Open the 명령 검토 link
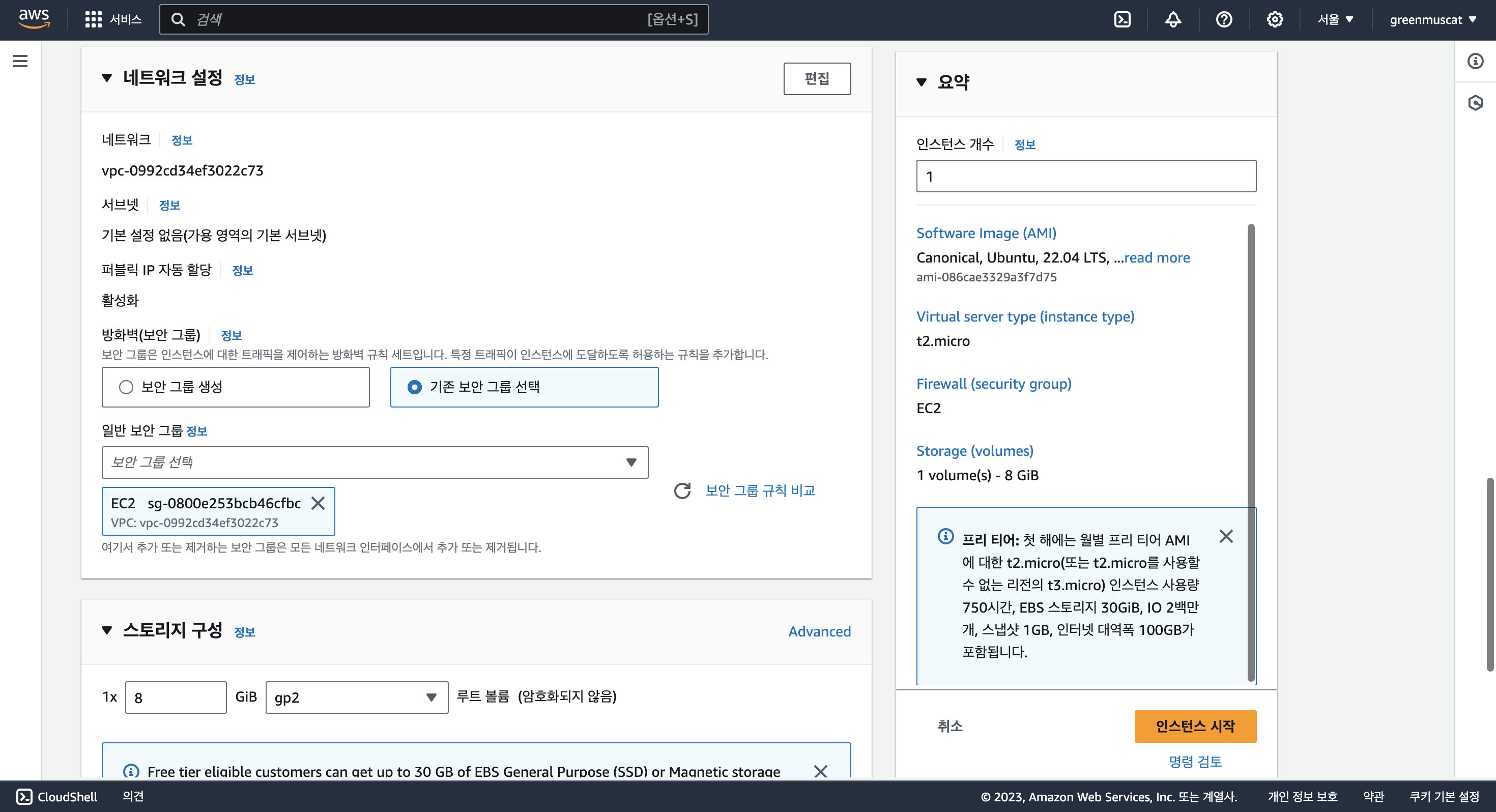The width and height of the screenshot is (1496, 812). coord(1195,762)
